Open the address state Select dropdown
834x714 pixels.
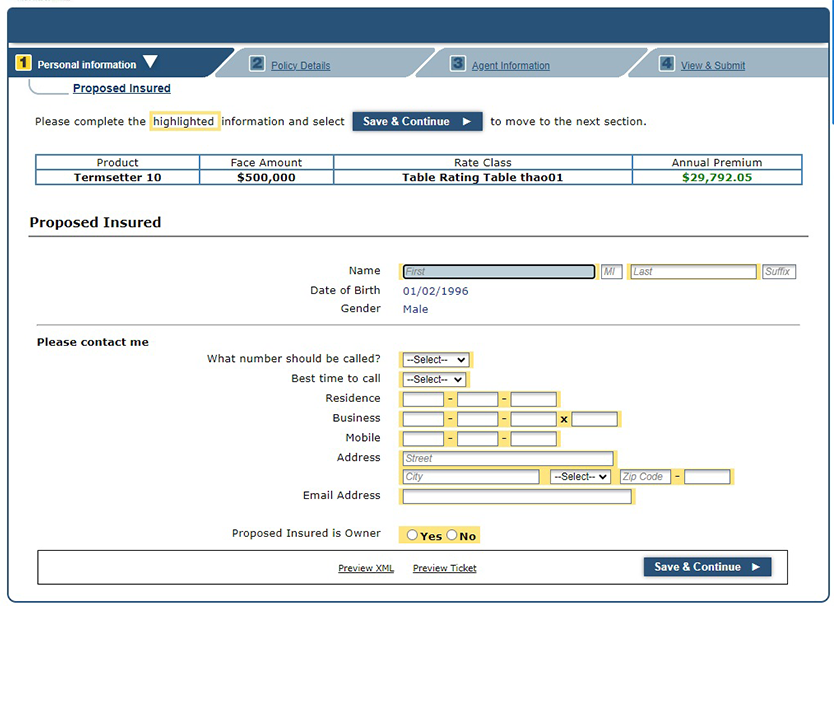coord(580,477)
